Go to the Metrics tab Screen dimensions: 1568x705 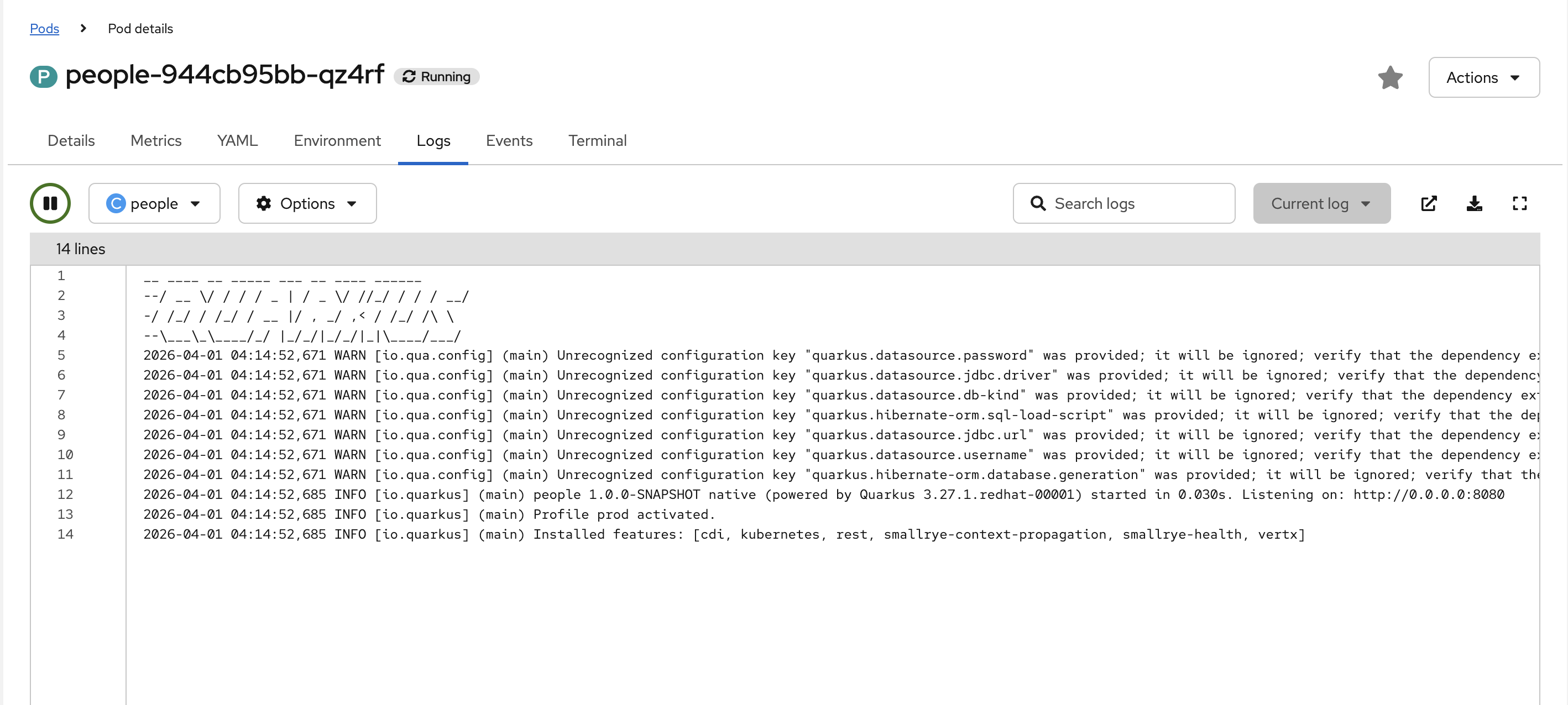(156, 140)
